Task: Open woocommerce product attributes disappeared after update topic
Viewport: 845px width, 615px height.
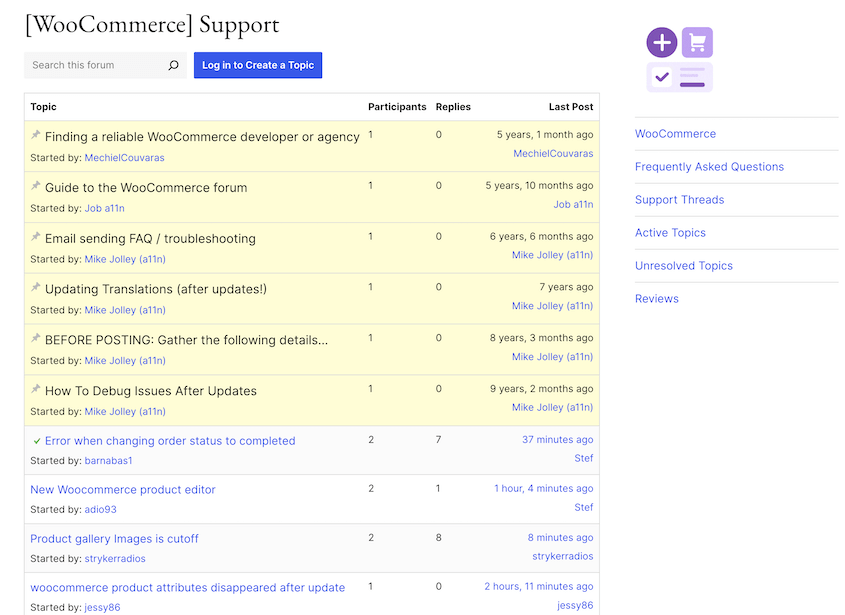Action: pyautogui.click(x=188, y=588)
